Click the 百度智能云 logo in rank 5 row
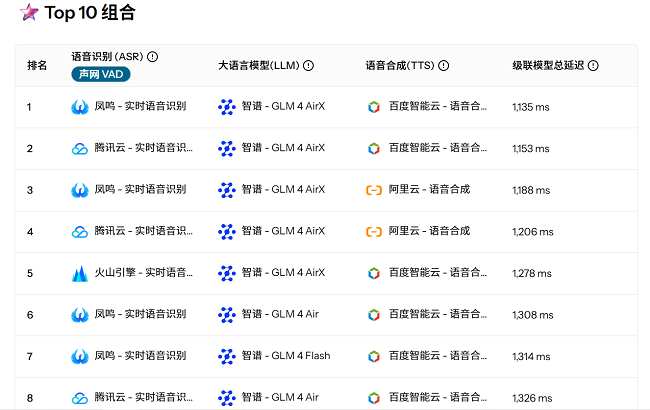This screenshot has width=650, height=410. 374,273
